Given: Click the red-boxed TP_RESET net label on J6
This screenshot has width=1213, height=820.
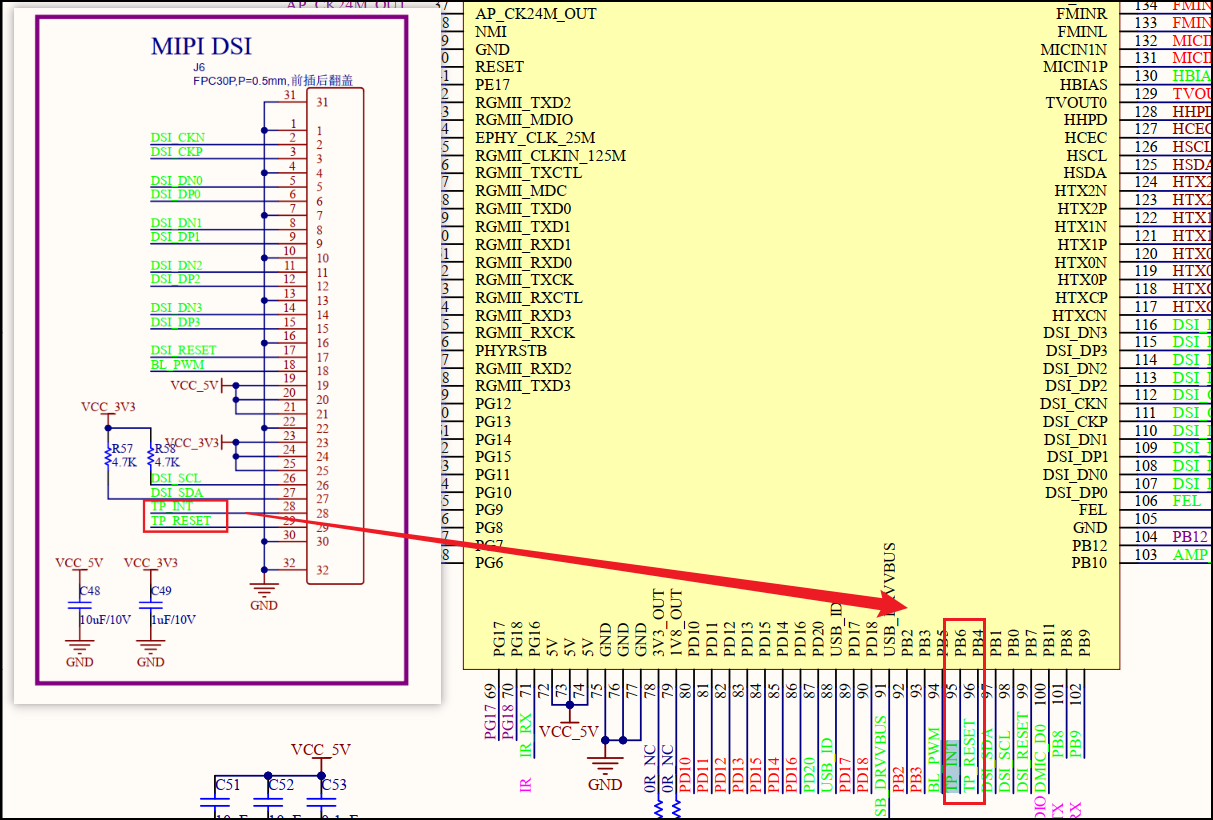Looking at the screenshot, I should click(181, 521).
